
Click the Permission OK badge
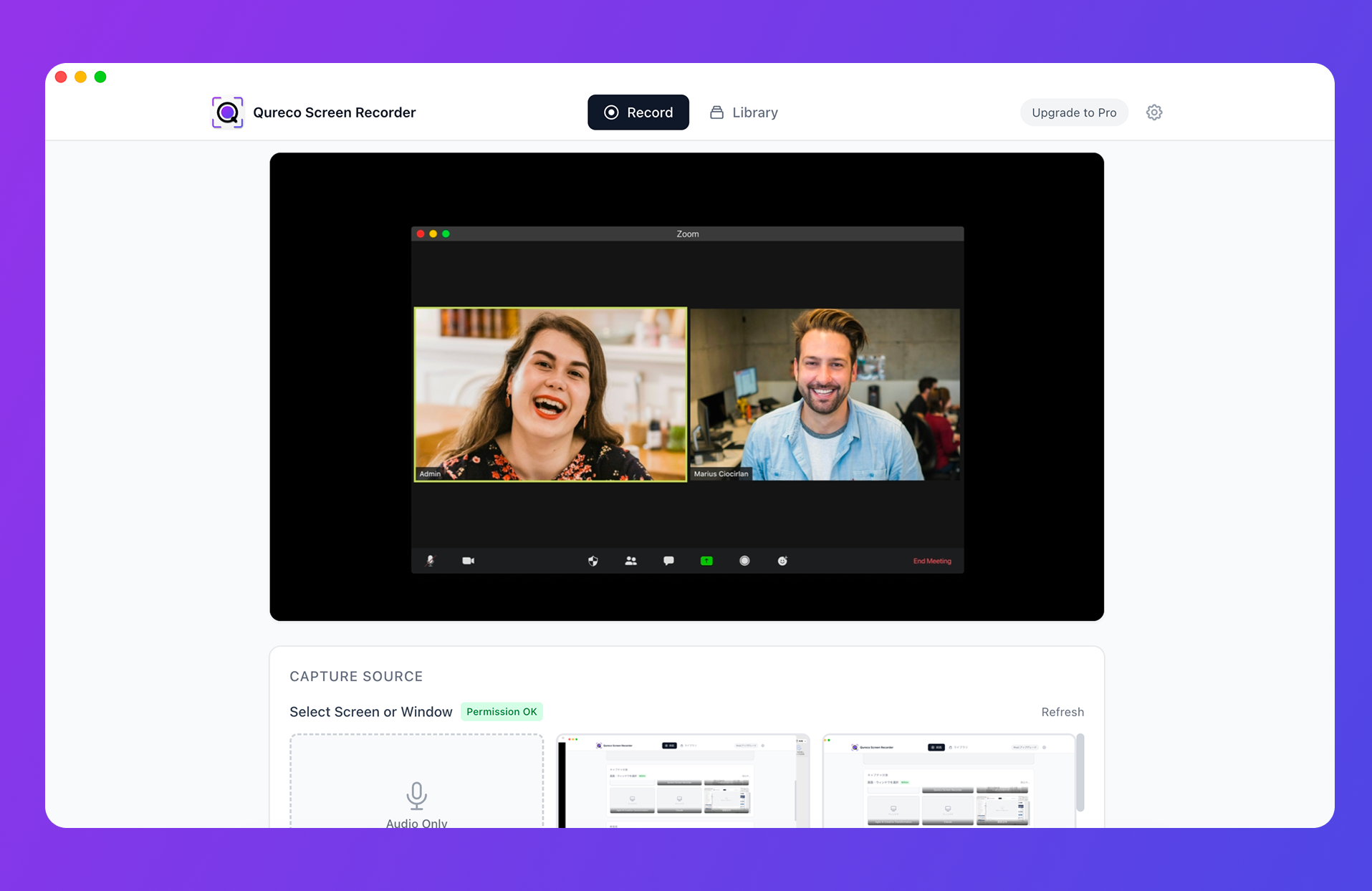(x=502, y=712)
